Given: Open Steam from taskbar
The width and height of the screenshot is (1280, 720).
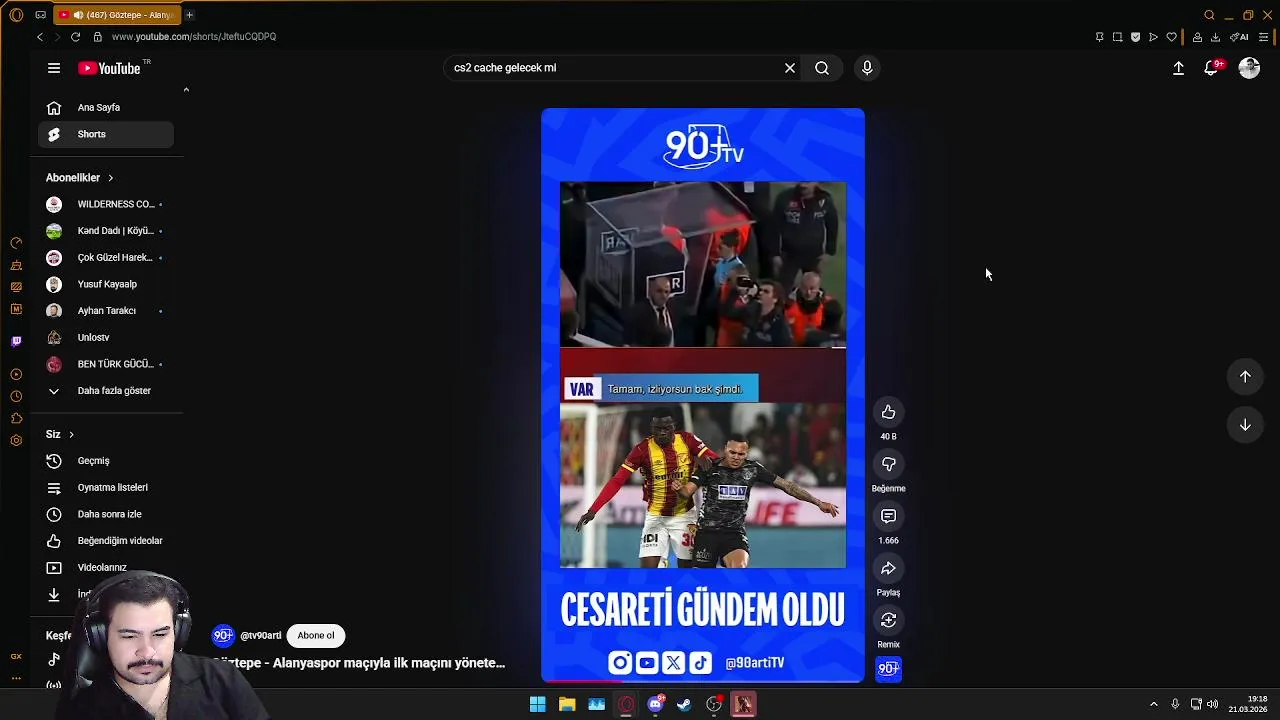Looking at the screenshot, I should 684,704.
